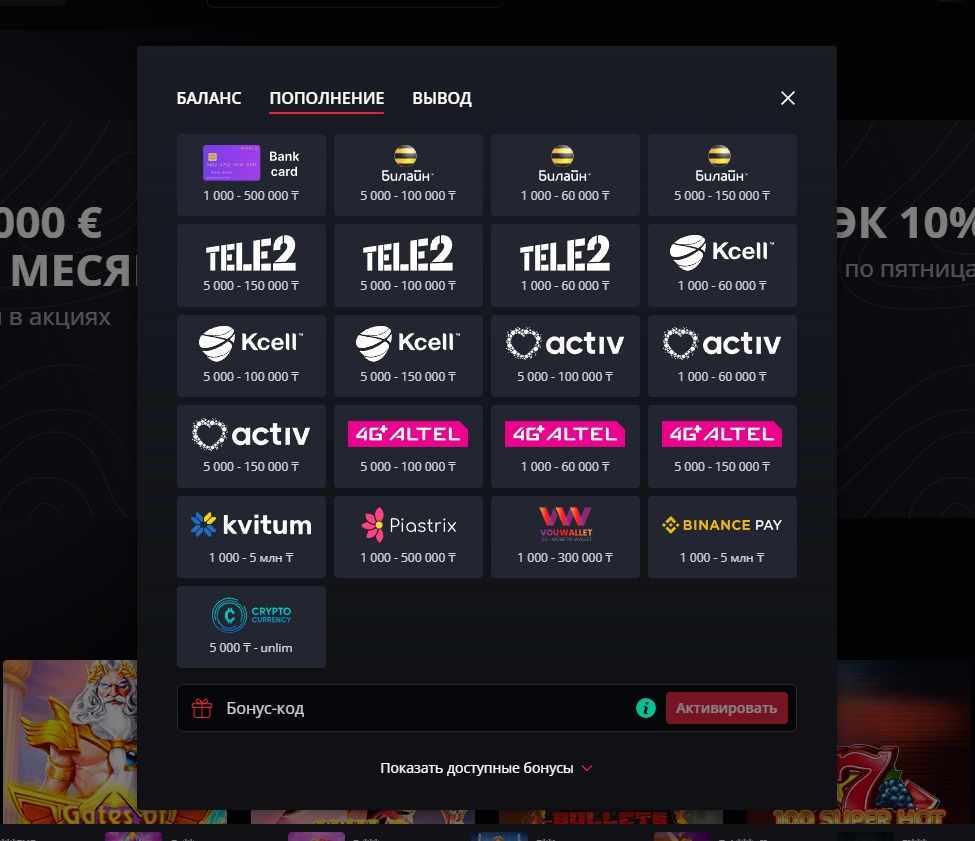This screenshot has height=841, width=975.
Task: Close the deposit dialog with X
Action: coord(788,98)
